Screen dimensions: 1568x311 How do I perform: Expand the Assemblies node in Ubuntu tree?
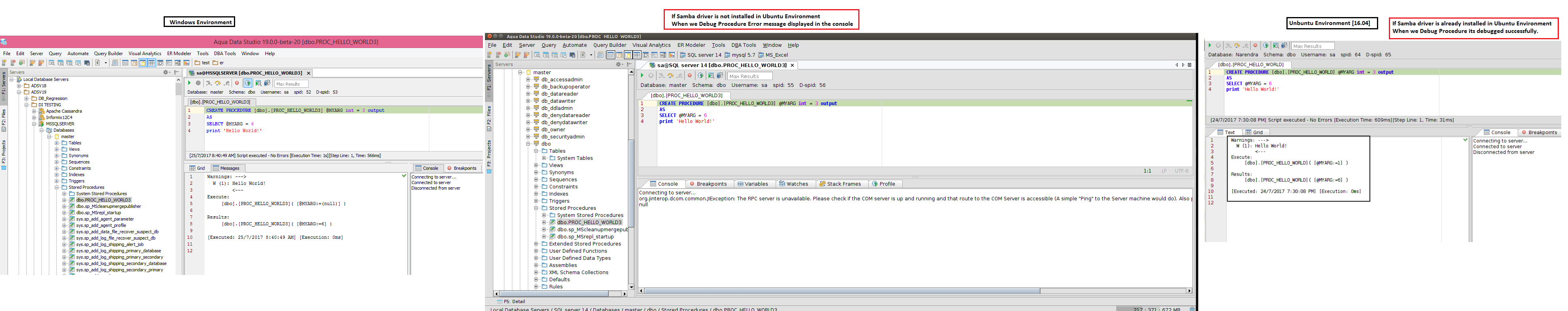(536, 265)
